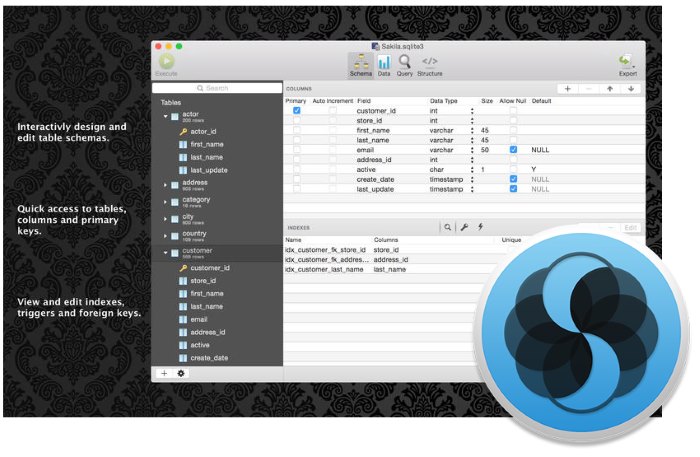
Task: Click the actor table icon
Action: point(175,117)
